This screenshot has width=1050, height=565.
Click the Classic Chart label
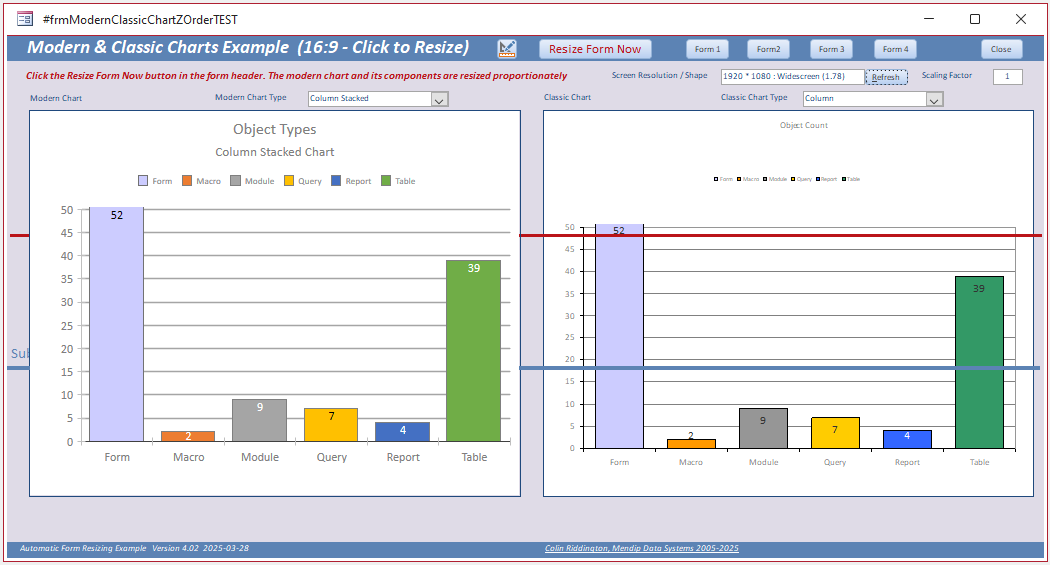(x=567, y=97)
